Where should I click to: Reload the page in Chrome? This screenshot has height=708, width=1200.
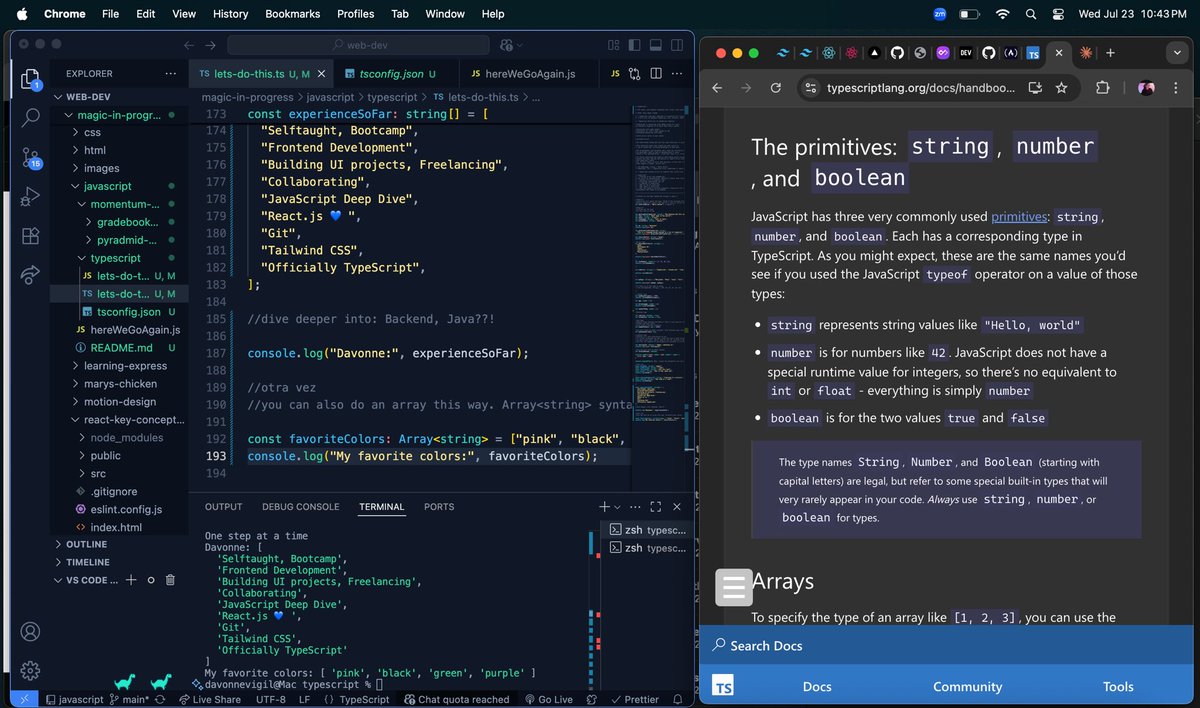[x=776, y=88]
